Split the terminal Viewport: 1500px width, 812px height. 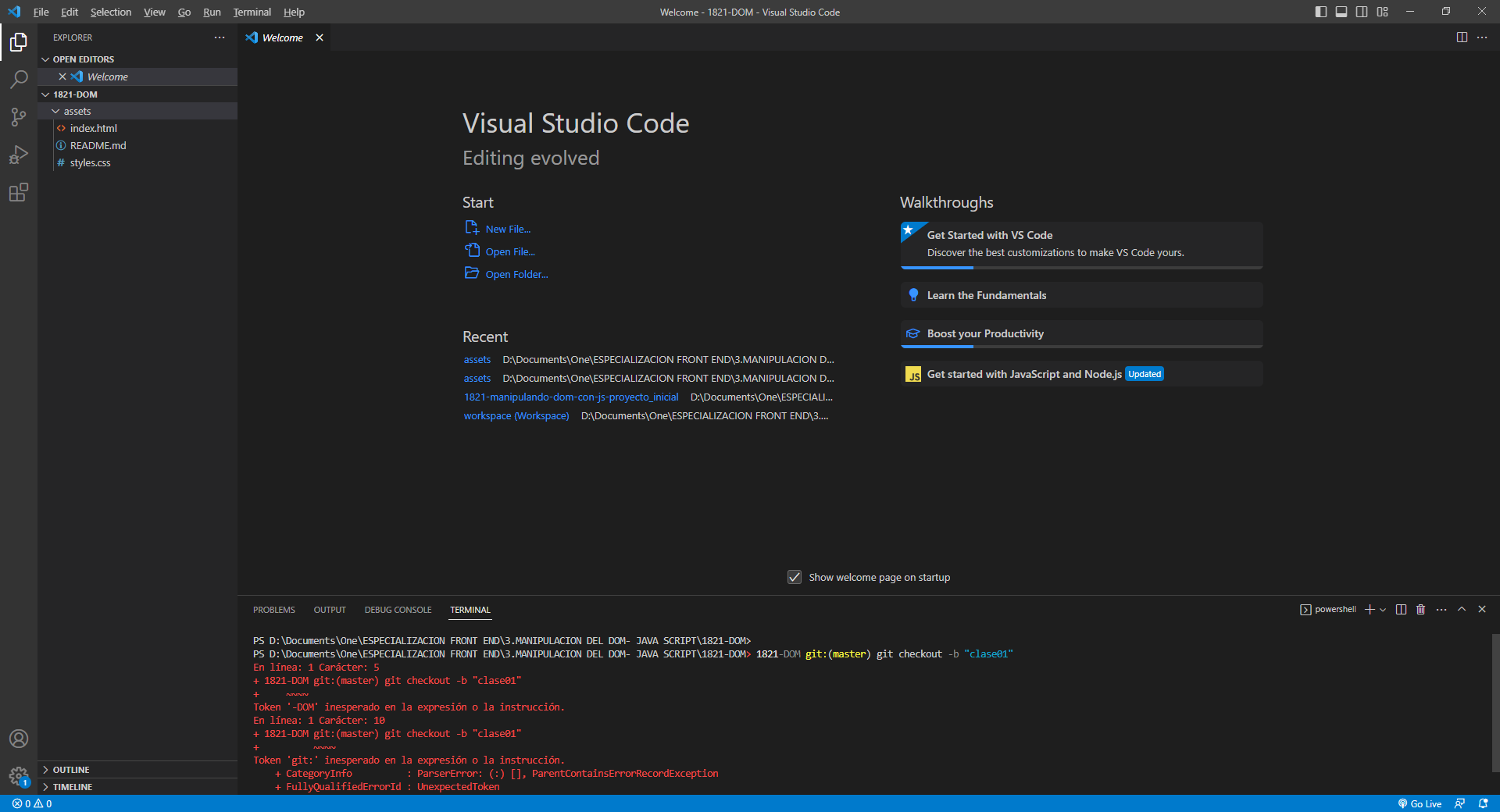click(1401, 609)
